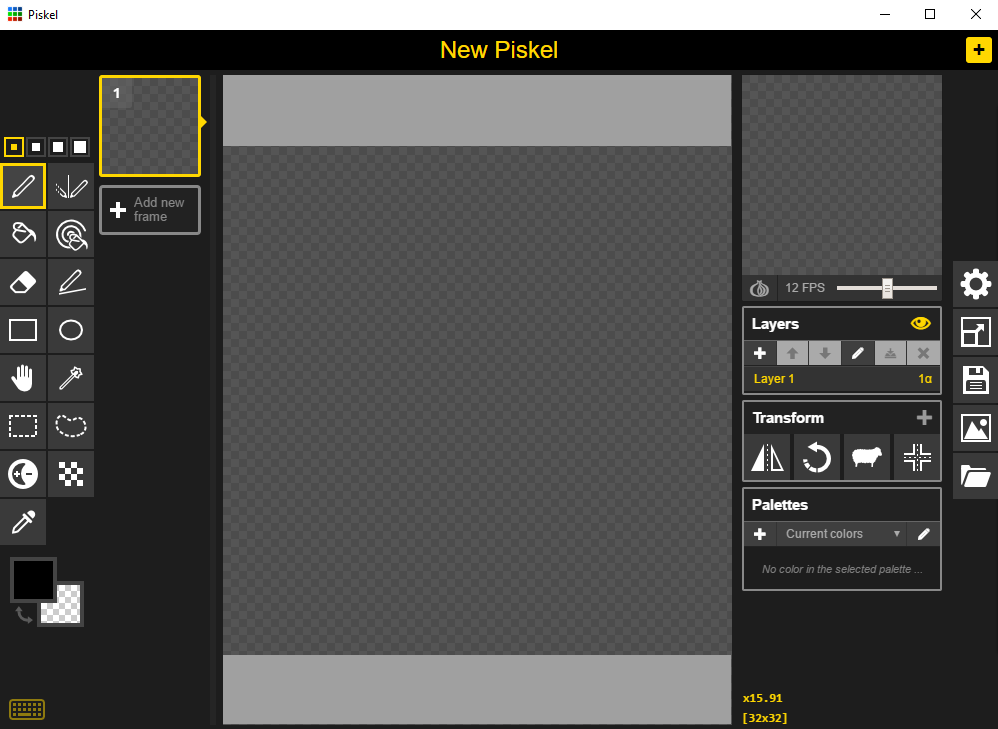Click the [32x32] size readout
This screenshot has height=729, width=998.
[765, 718]
